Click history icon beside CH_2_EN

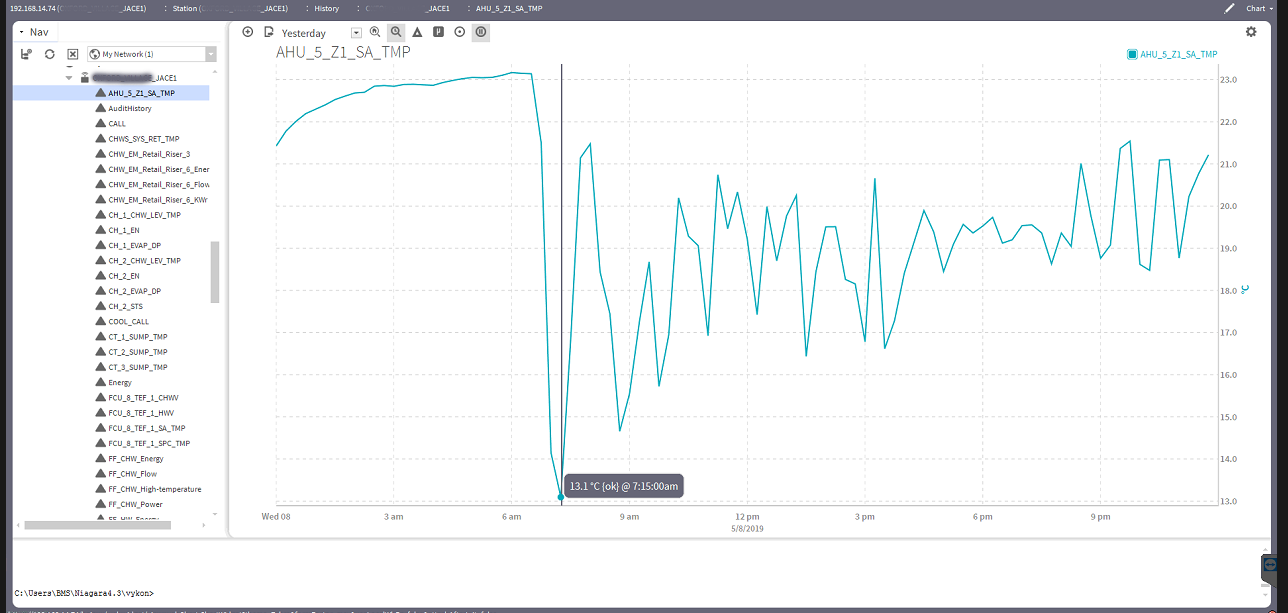(x=100, y=275)
